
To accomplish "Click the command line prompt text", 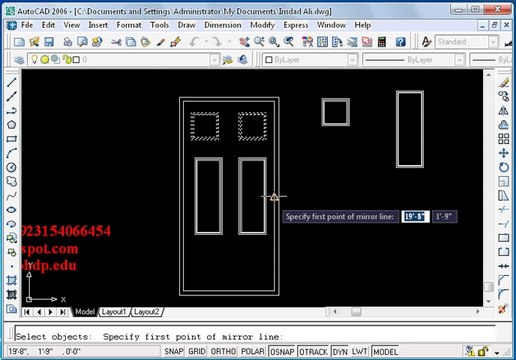I will [x=149, y=337].
